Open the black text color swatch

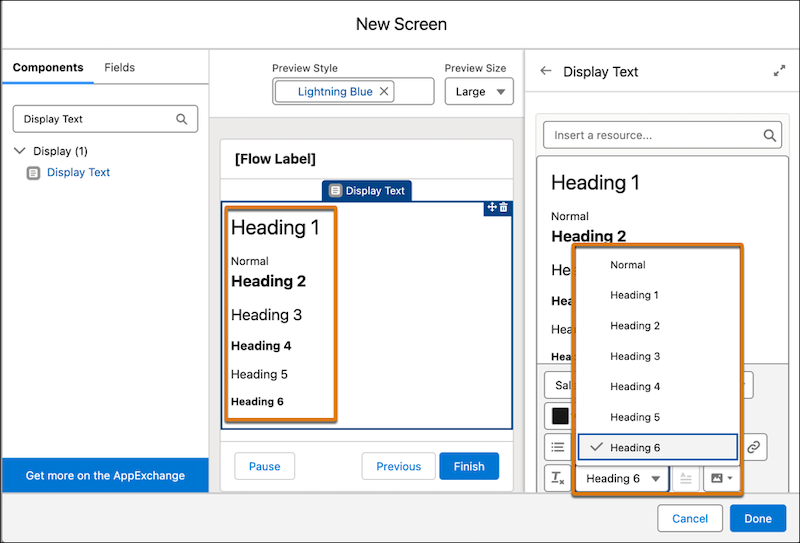pyautogui.click(x=560, y=416)
